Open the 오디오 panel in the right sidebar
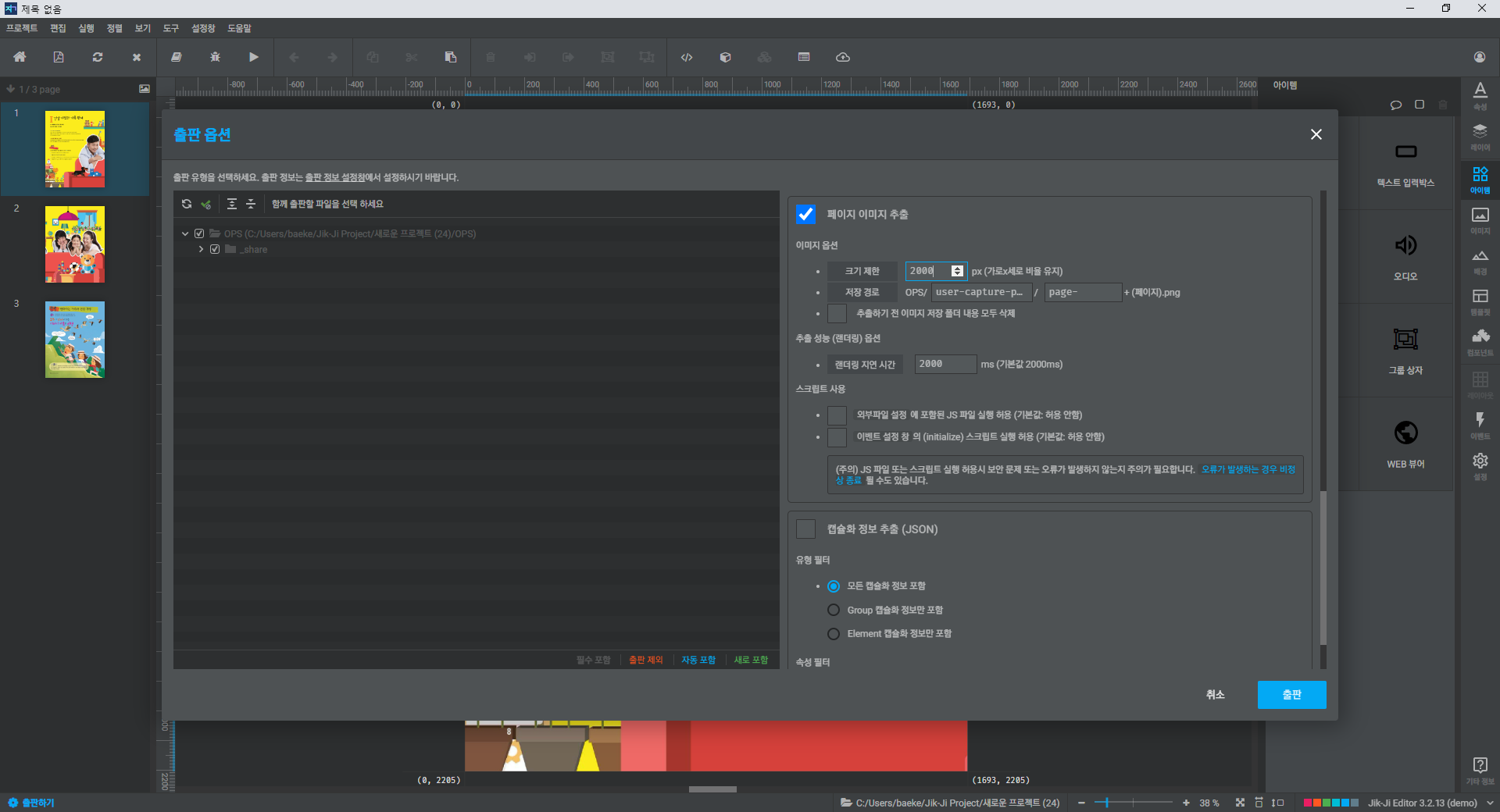 [x=1405, y=256]
